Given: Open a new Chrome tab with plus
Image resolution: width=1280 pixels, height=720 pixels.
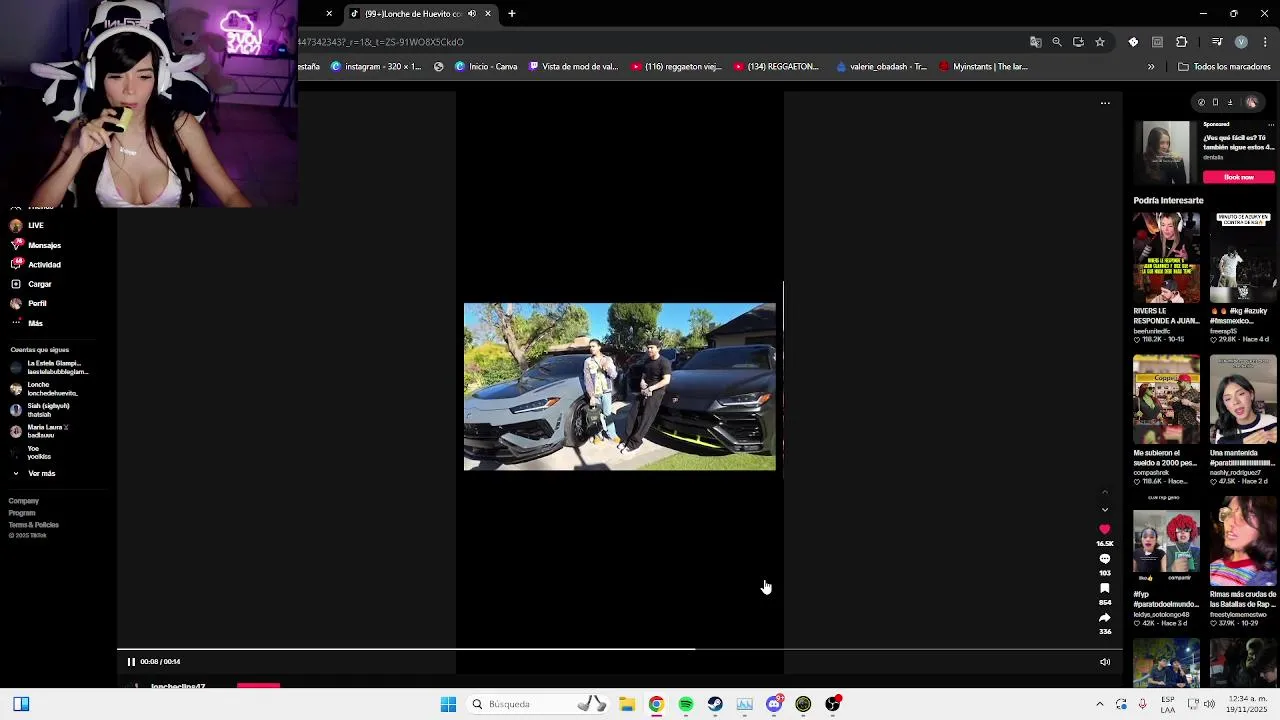Looking at the screenshot, I should [x=512, y=14].
